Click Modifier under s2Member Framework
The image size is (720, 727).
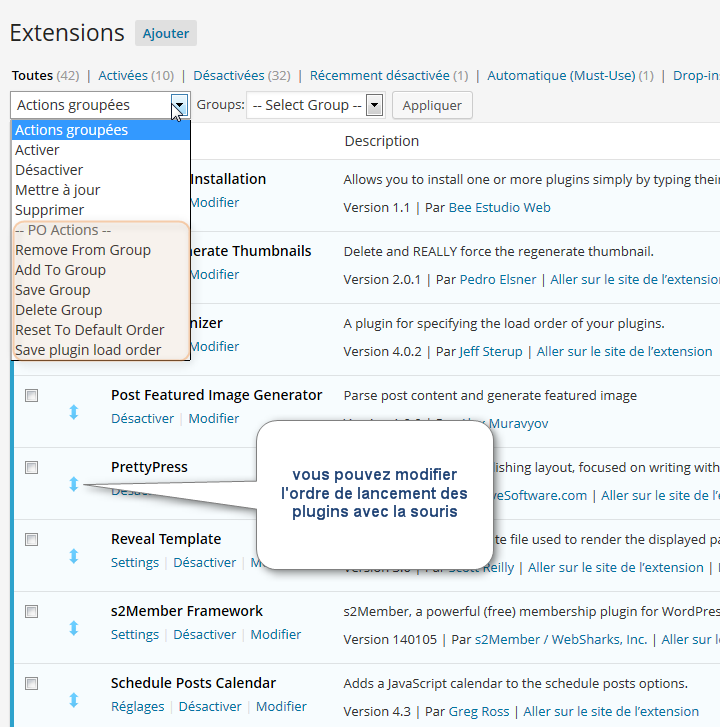tap(276, 634)
